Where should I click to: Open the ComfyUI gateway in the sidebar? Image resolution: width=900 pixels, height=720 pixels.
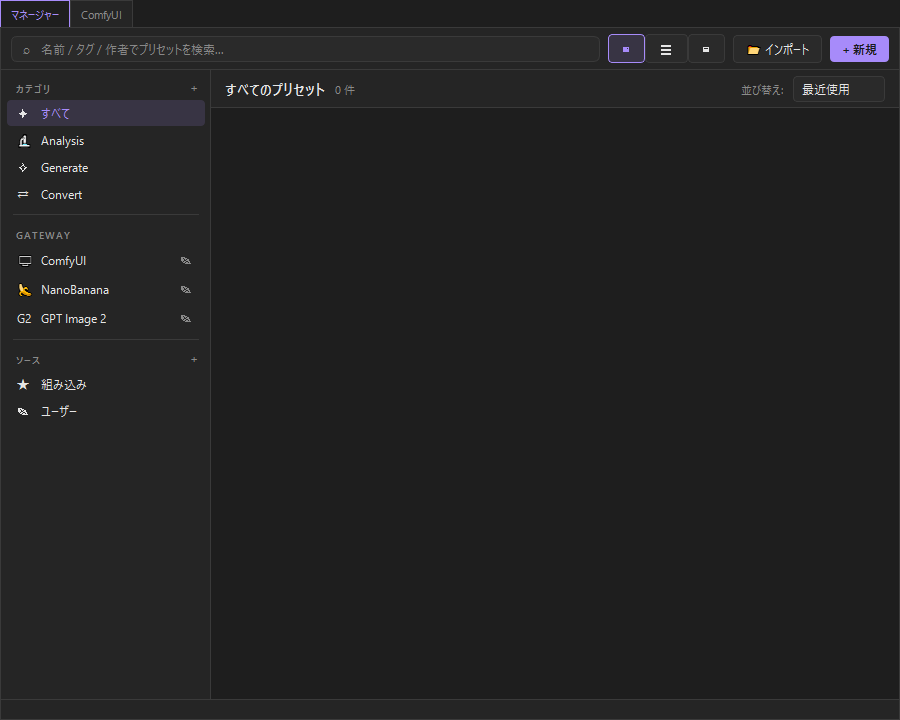(106, 261)
